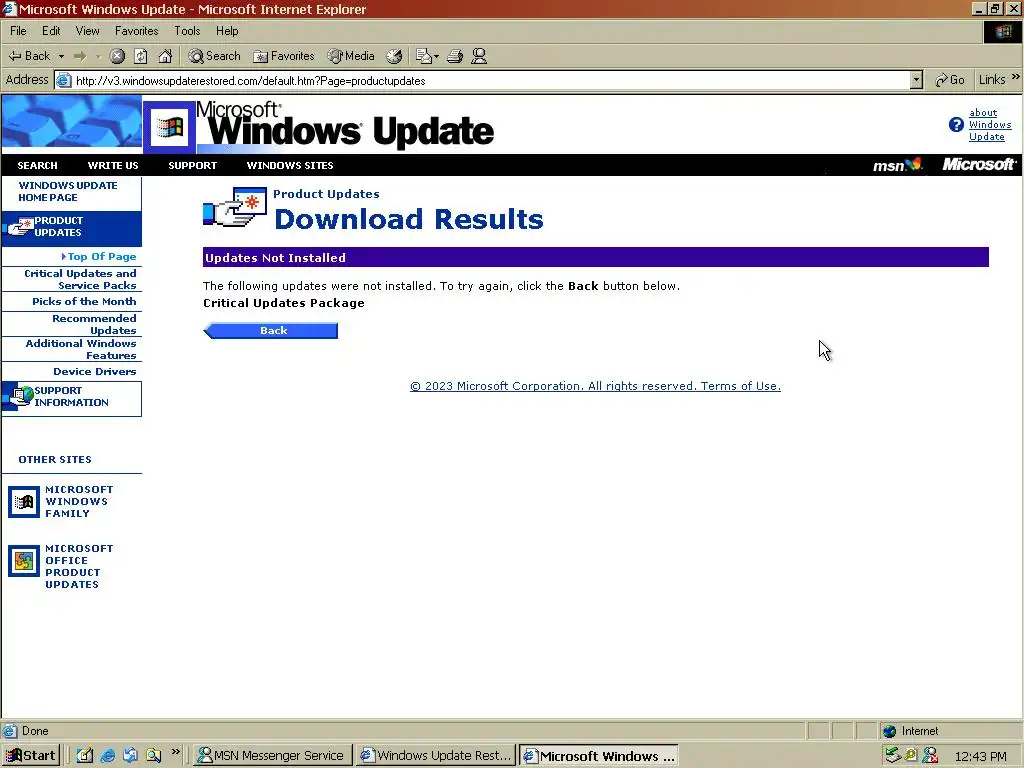Stop the page loading with the Stop icon

[117, 56]
